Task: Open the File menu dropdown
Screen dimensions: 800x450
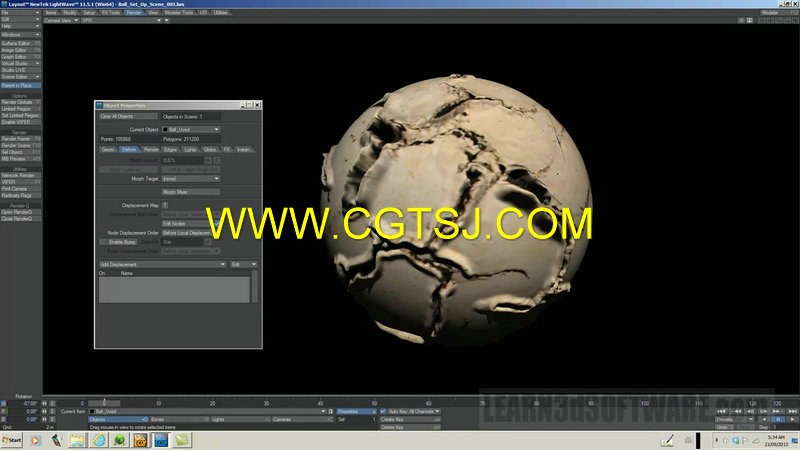Action: (x=20, y=12)
